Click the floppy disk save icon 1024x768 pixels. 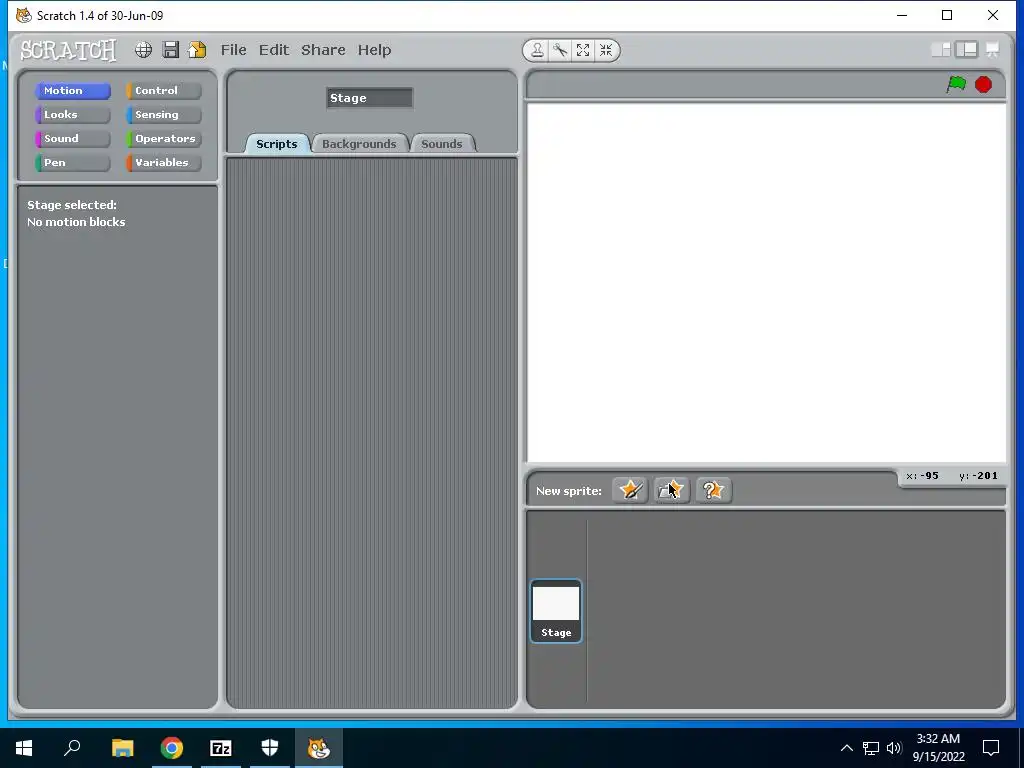click(170, 50)
